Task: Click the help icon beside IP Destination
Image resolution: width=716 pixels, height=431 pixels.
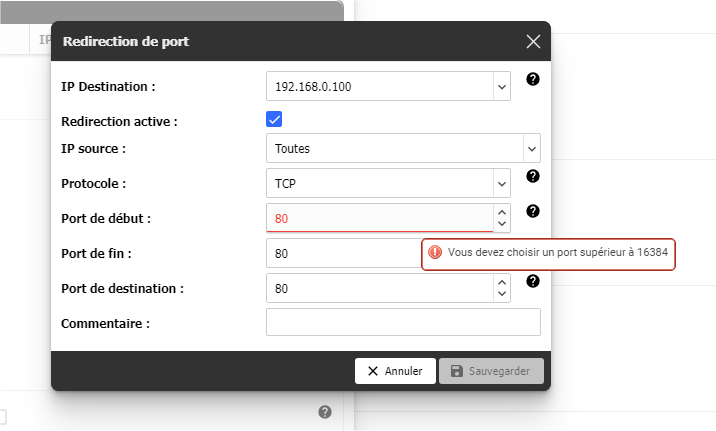Action: click(x=533, y=79)
